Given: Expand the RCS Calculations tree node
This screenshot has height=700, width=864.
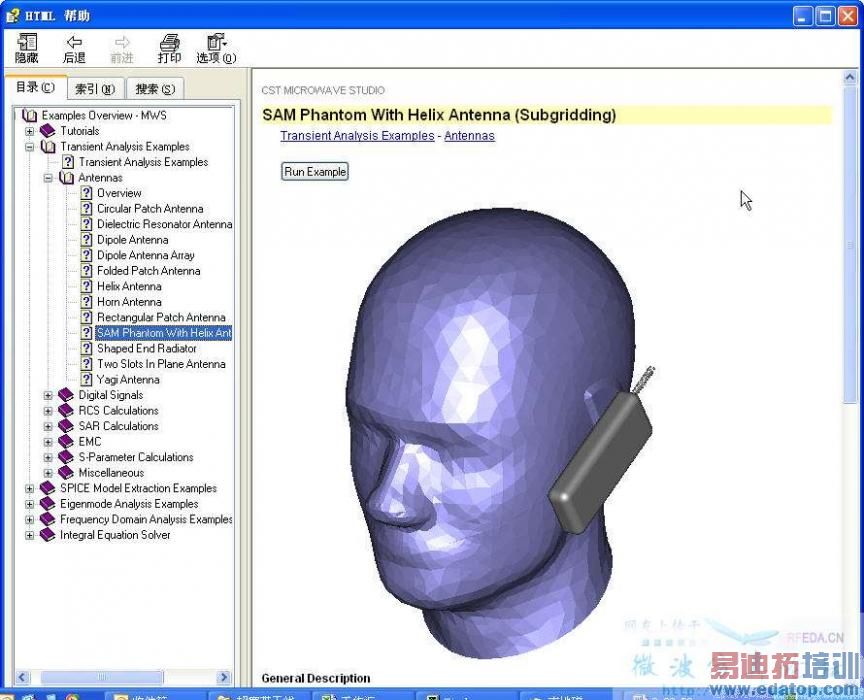Looking at the screenshot, I should [48, 411].
